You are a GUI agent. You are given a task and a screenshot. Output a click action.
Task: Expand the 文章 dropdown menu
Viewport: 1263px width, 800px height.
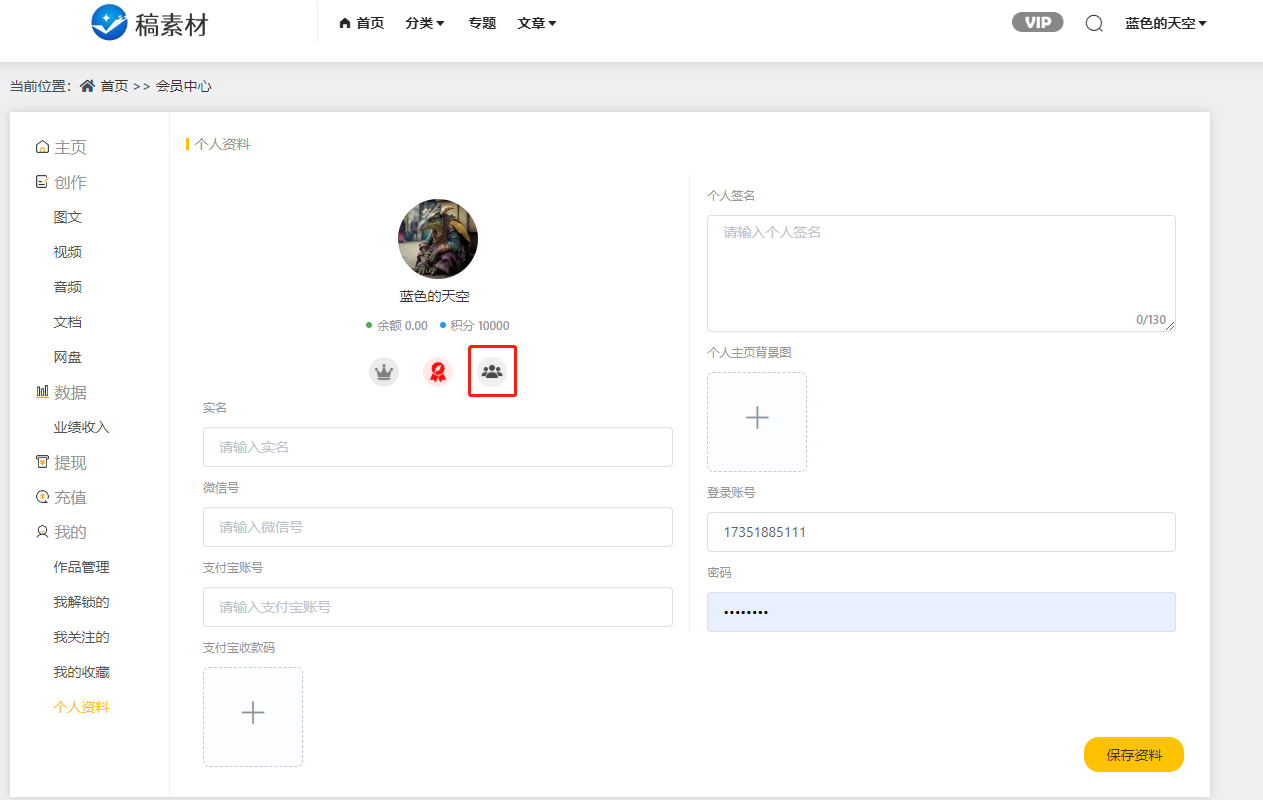pos(537,23)
